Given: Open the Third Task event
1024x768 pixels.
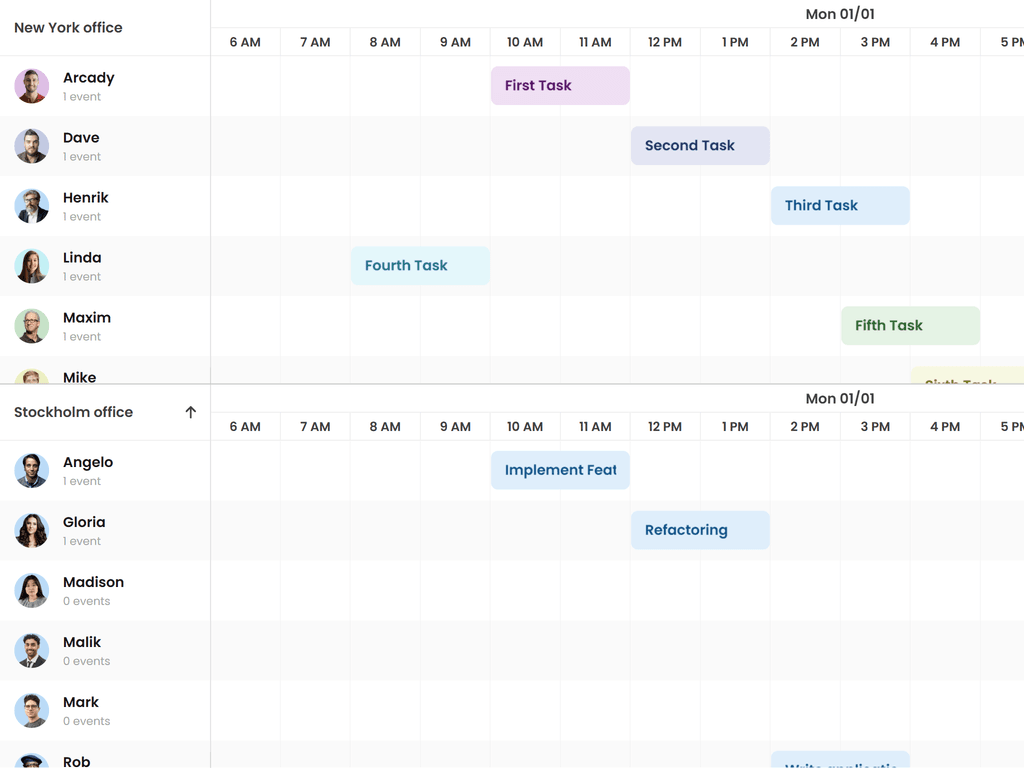Looking at the screenshot, I should (x=839, y=205).
